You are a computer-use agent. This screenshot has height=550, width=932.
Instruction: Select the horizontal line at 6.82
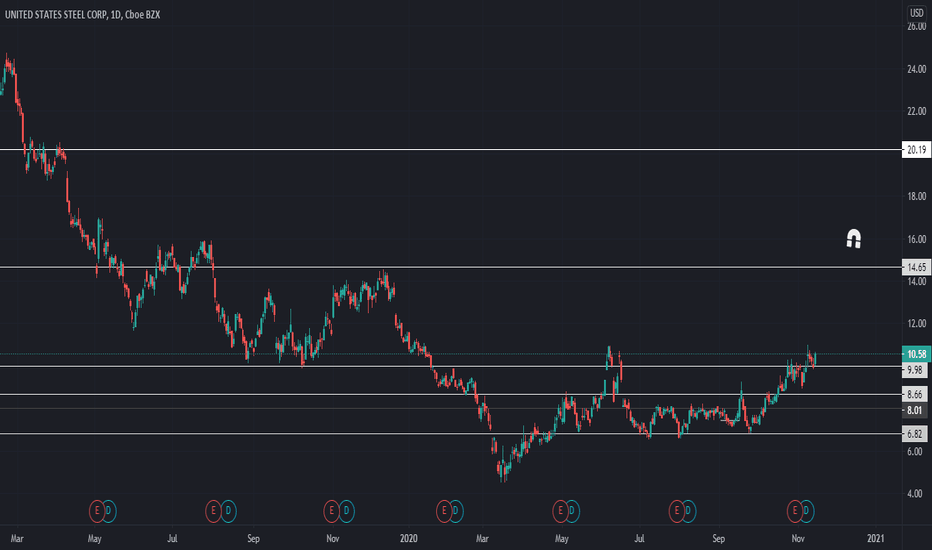(x=451, y=433)
